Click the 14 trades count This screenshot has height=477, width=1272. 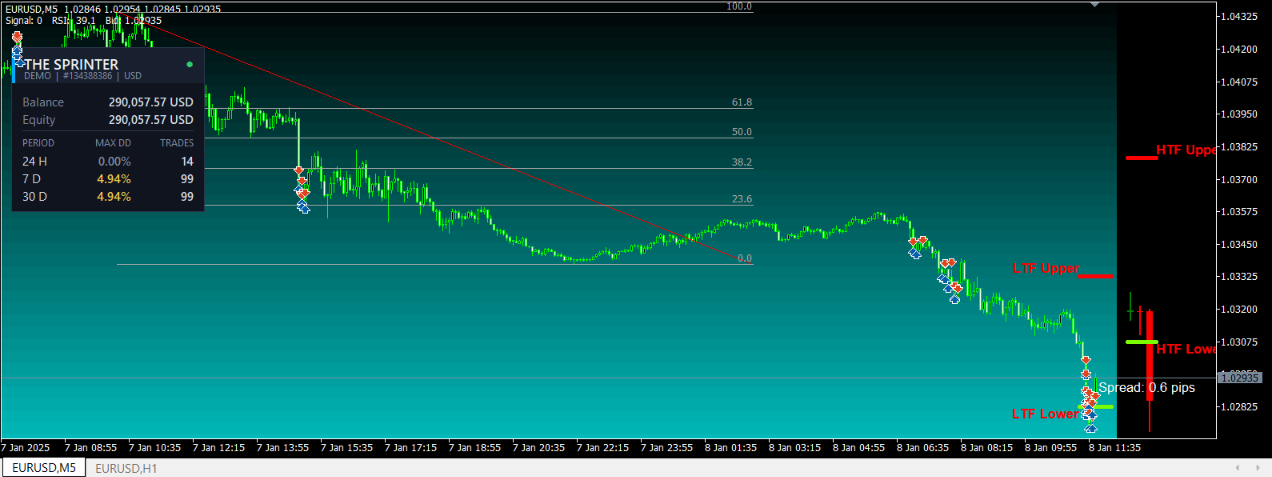click(x=187, y=161)
